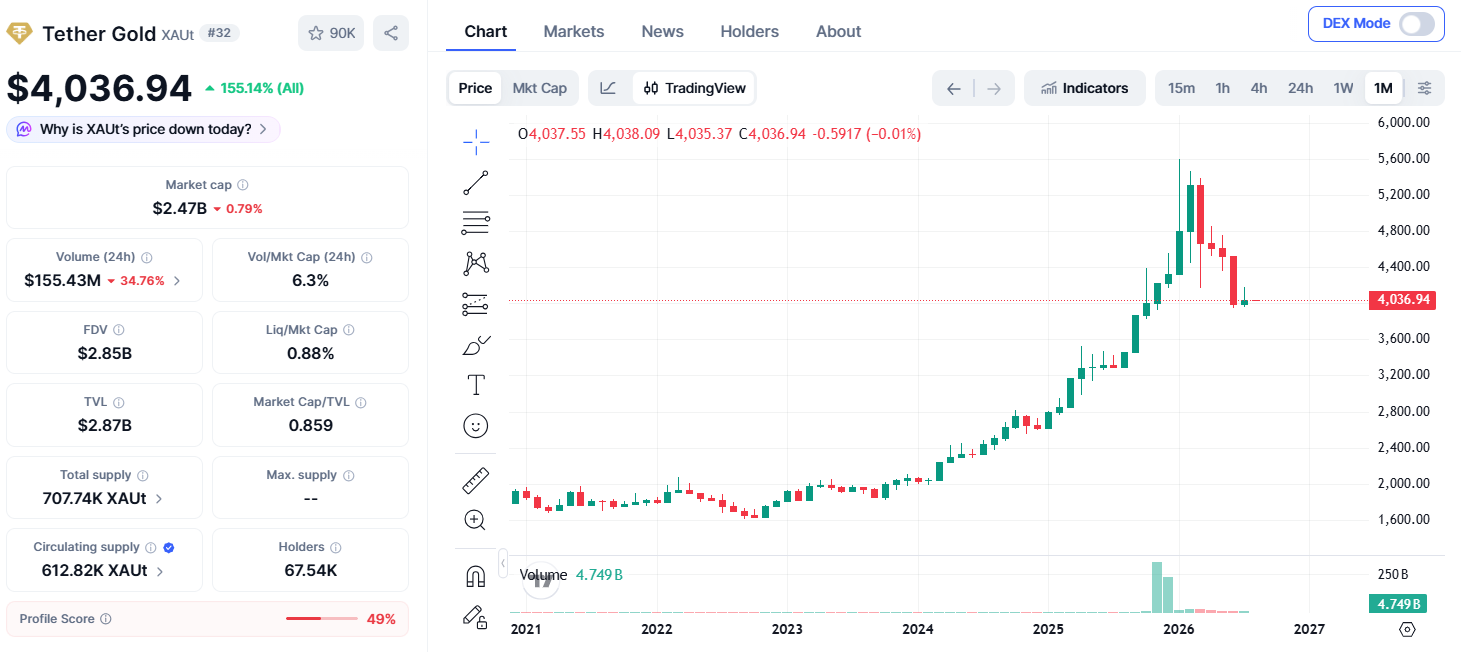Open the 155.14% (All) period selector

(254, 88)
